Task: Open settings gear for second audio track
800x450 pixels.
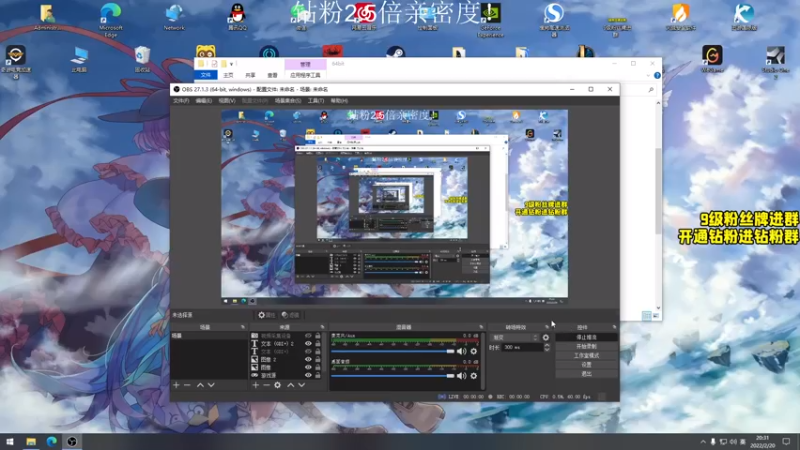Action: 473,376
